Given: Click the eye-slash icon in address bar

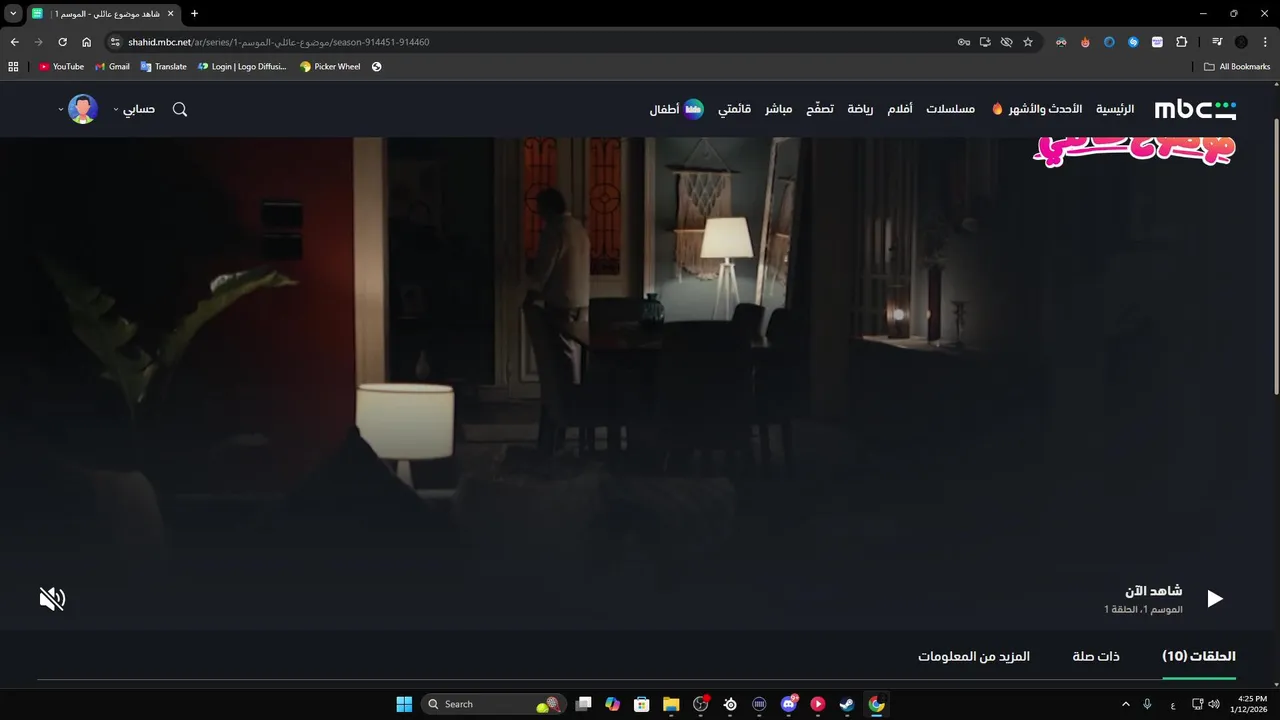Looking at the screenshot, I should point(1006,42).
